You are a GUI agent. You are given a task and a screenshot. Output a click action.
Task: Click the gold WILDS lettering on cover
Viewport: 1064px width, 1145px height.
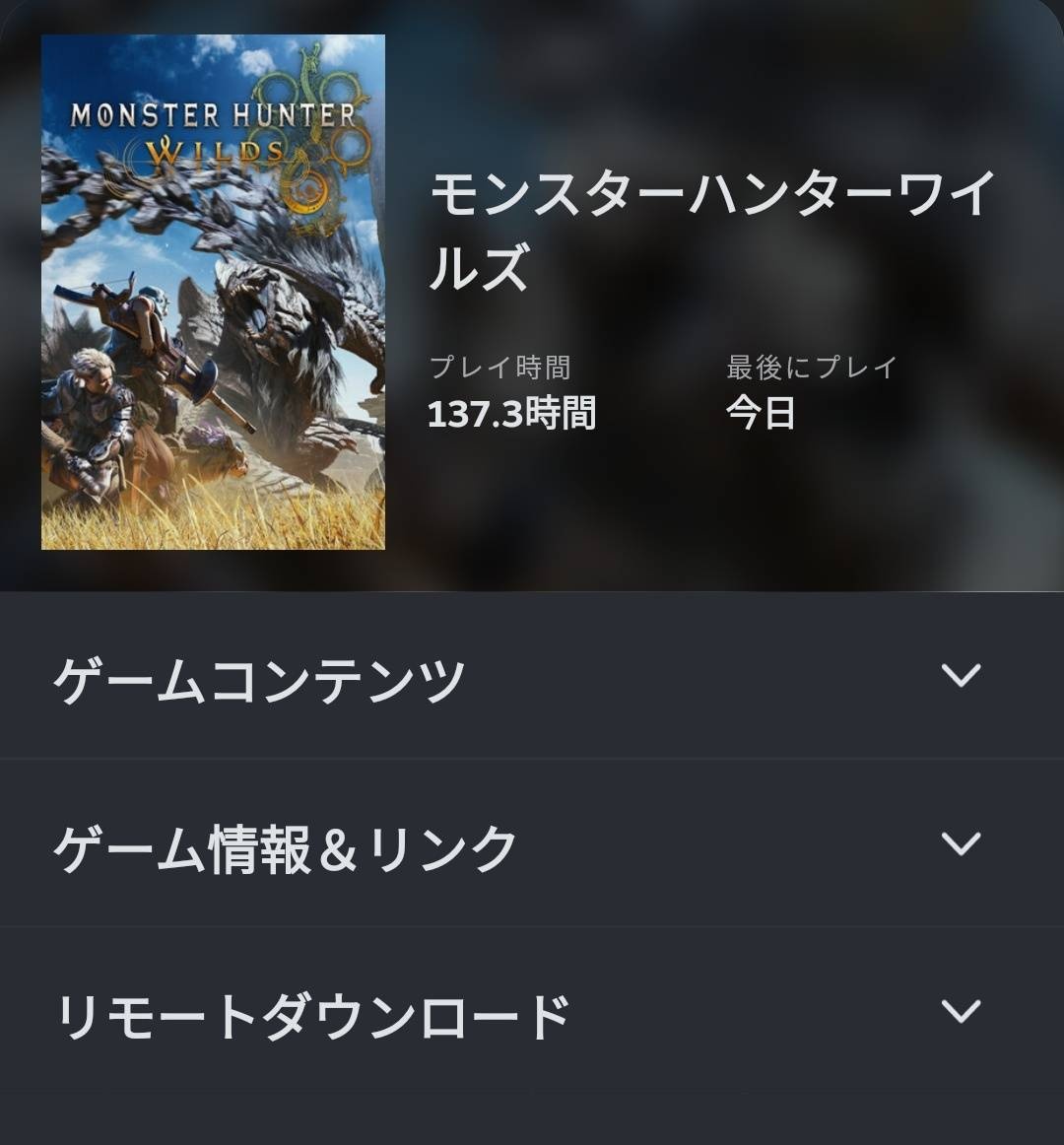click(x=216, y=152)
